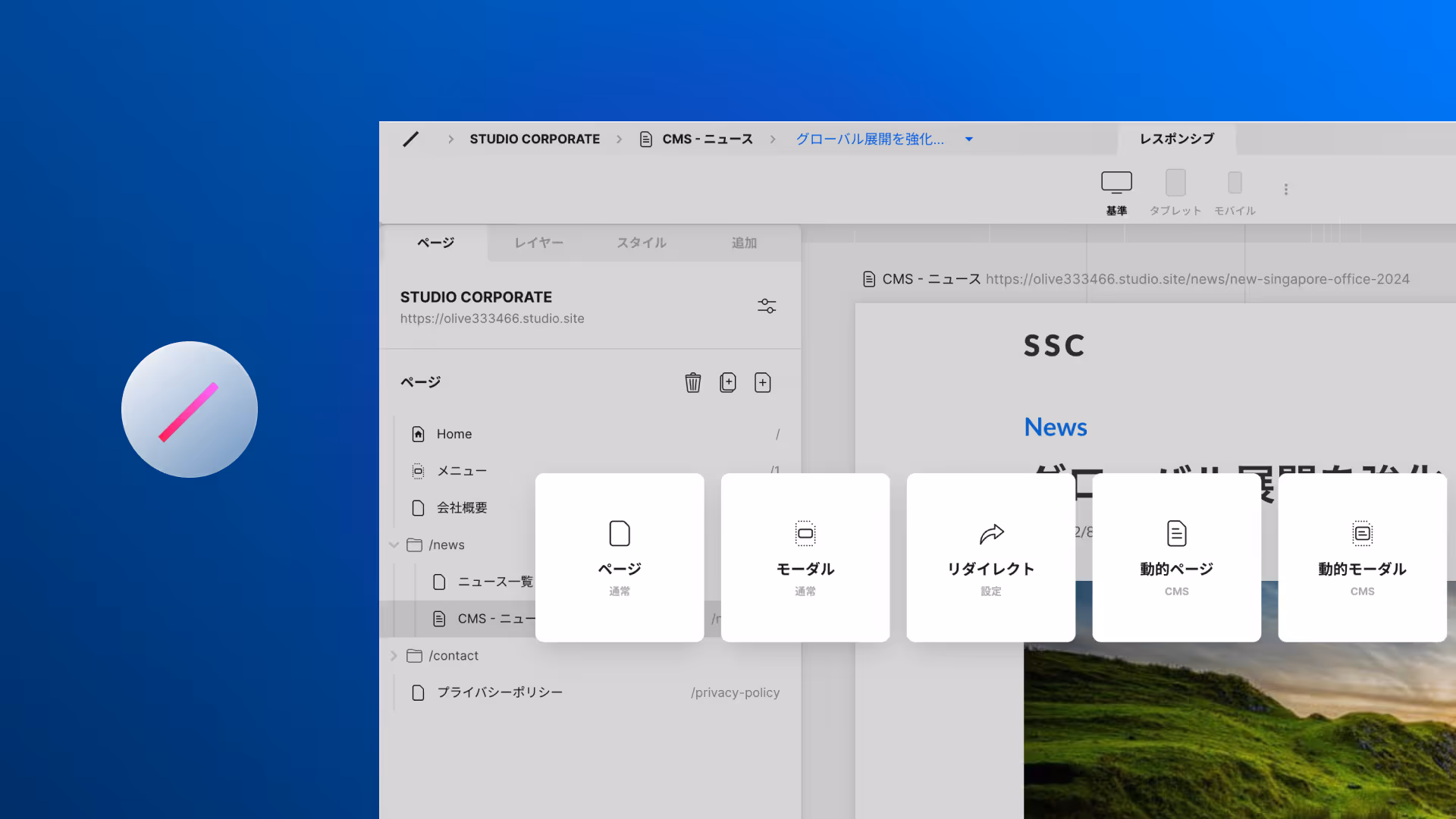
Task: Select the desktop 基準 device icon
Action: click(1116, 184)
